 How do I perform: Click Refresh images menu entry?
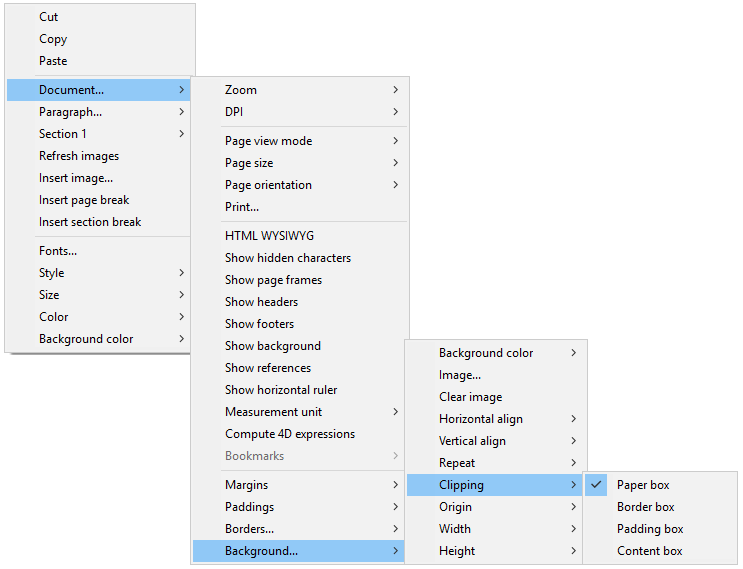(x=78, y=156)
